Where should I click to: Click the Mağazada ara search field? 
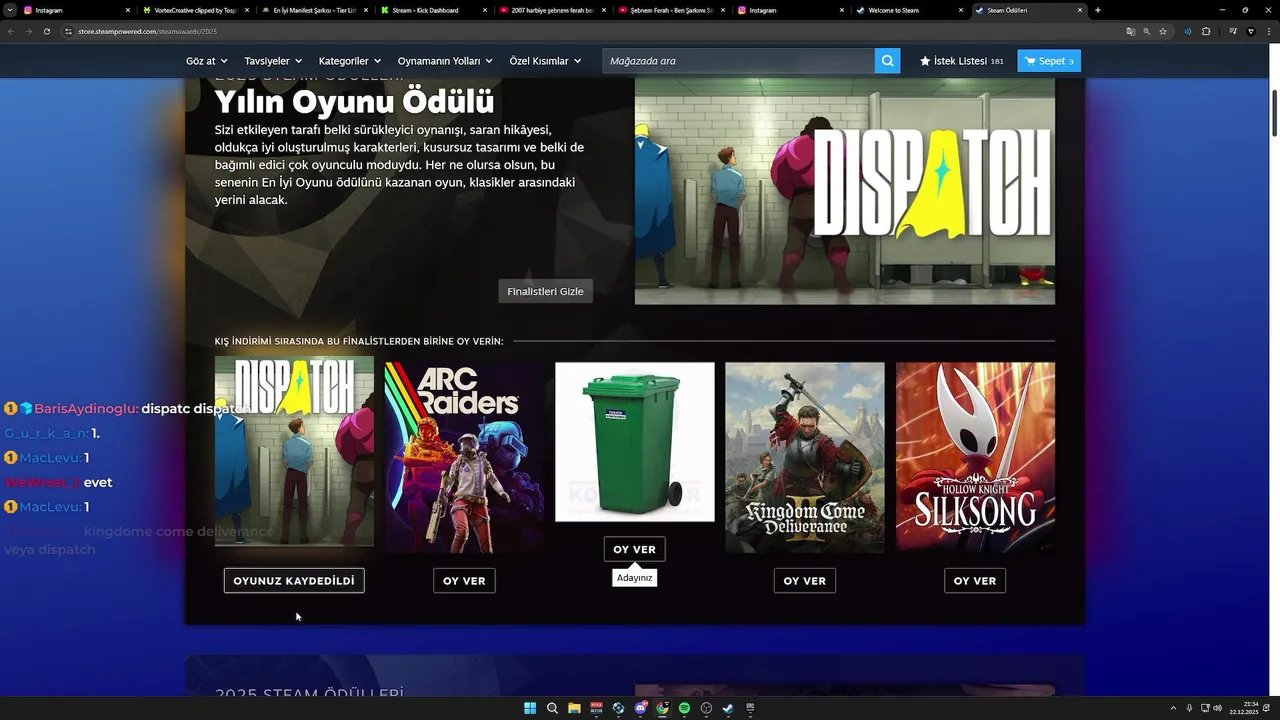click(738, 61)
